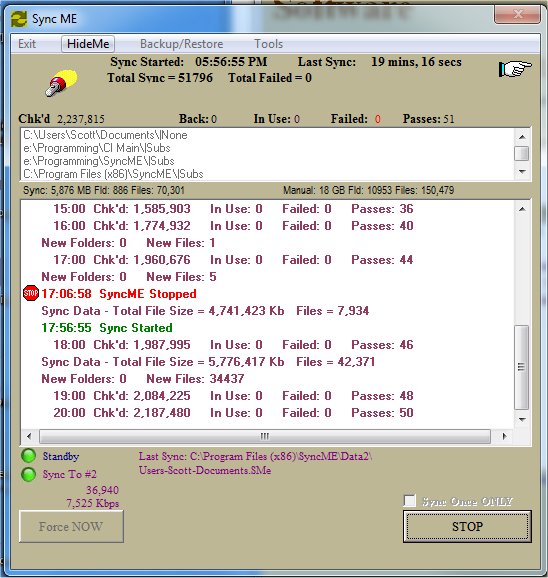Viewport: 548px width, 578px height.
Task: Click the 18:00 Chk'd 1,987,995 log row
Action: pos(233,344)
